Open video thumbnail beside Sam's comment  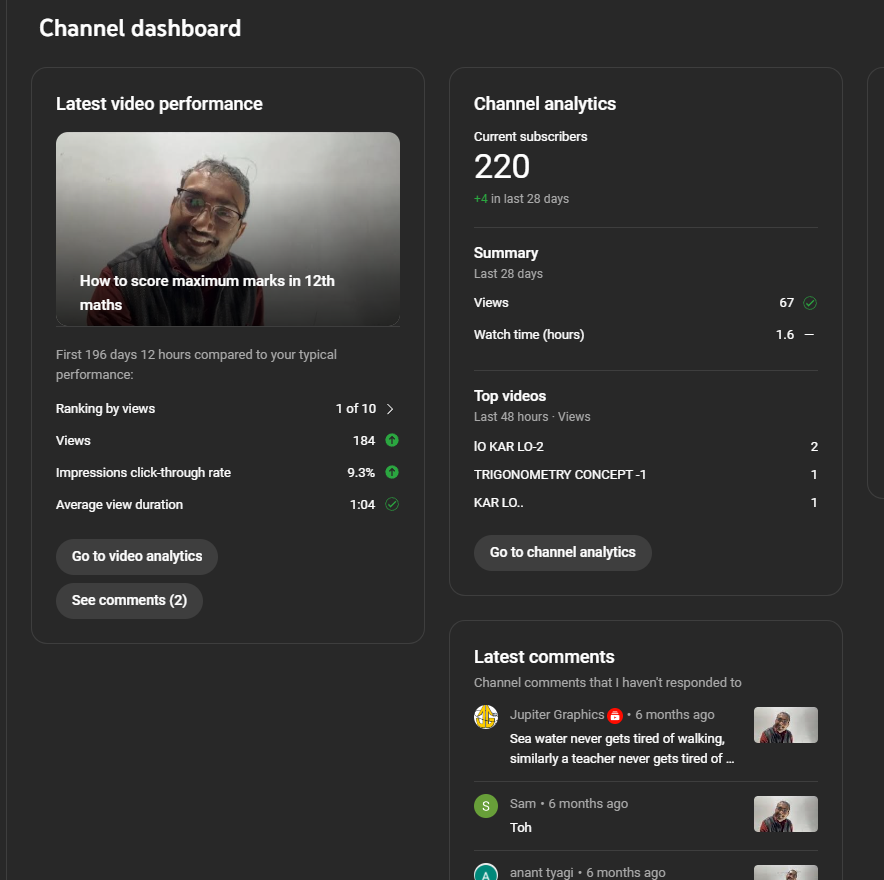(x=785, y=814)
